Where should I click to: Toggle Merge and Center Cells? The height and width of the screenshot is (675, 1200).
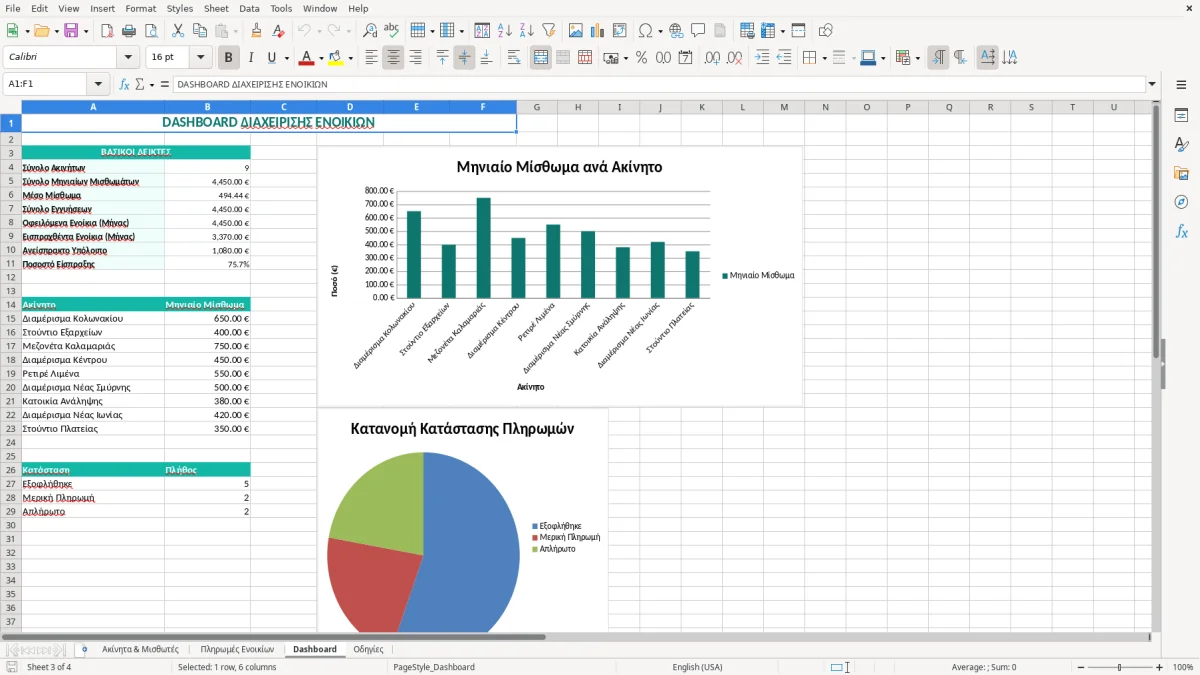(x=541, y=58)
